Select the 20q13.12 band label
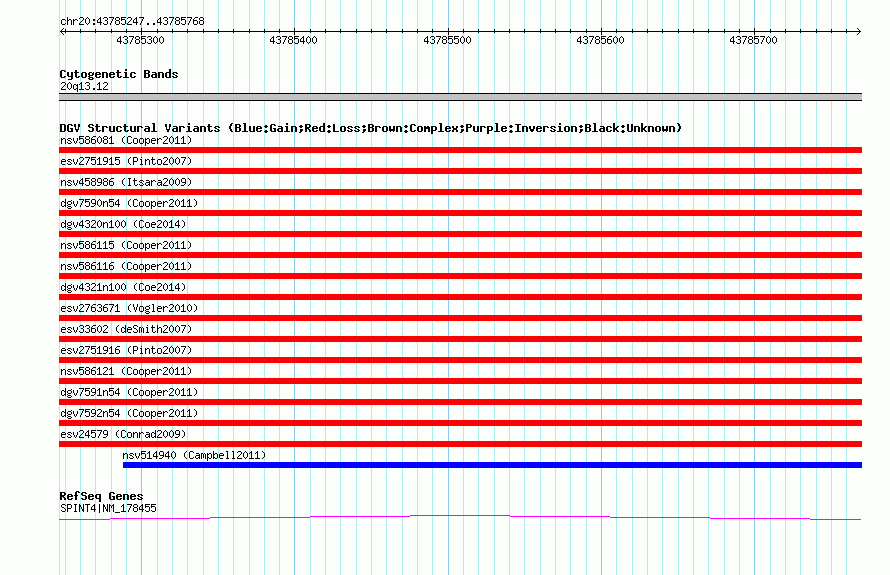890x575 pixels. pos(84,86)
